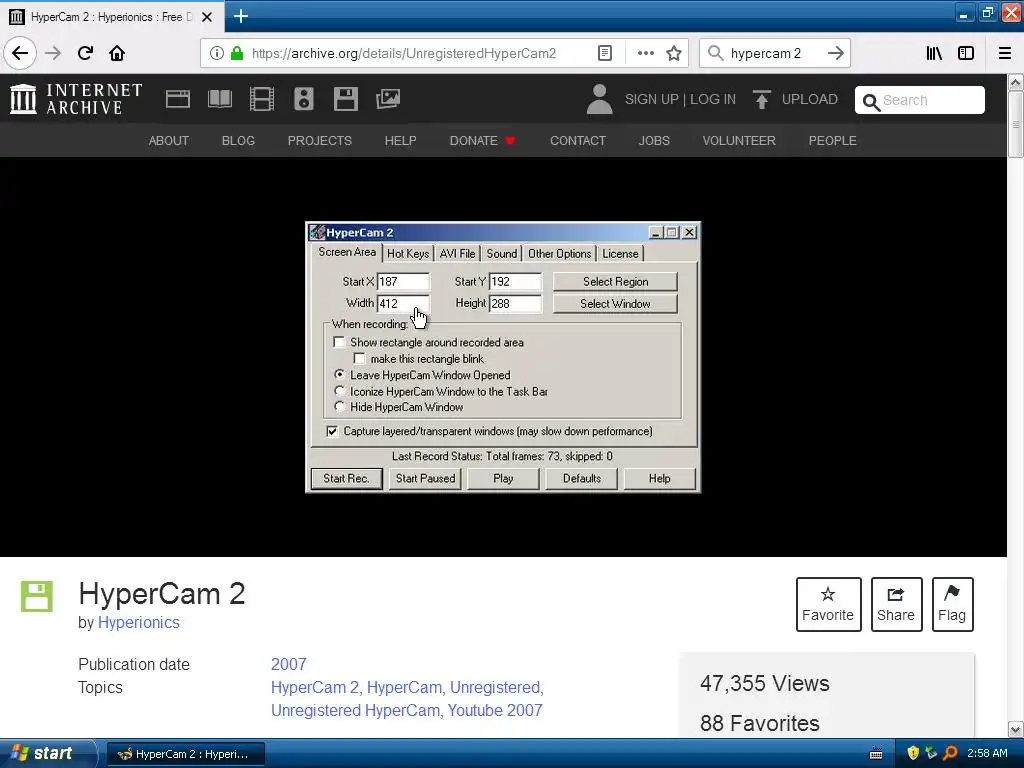Open the Internet Archive Video film icon
The width and height of the screenshot is (1024, 768).
pyautogui.click(x=261, y=99)
